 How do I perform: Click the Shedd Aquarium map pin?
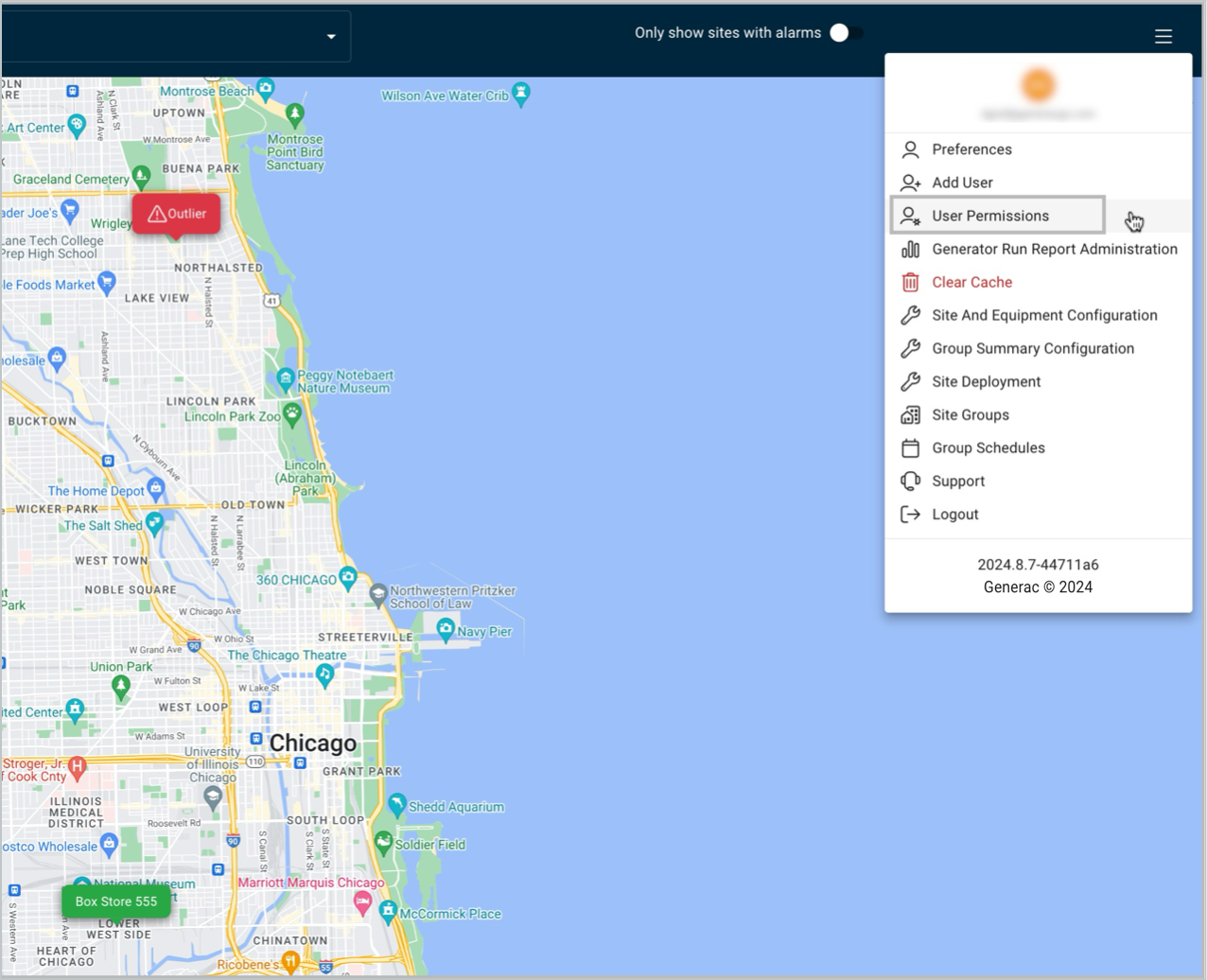coord(397,804)
